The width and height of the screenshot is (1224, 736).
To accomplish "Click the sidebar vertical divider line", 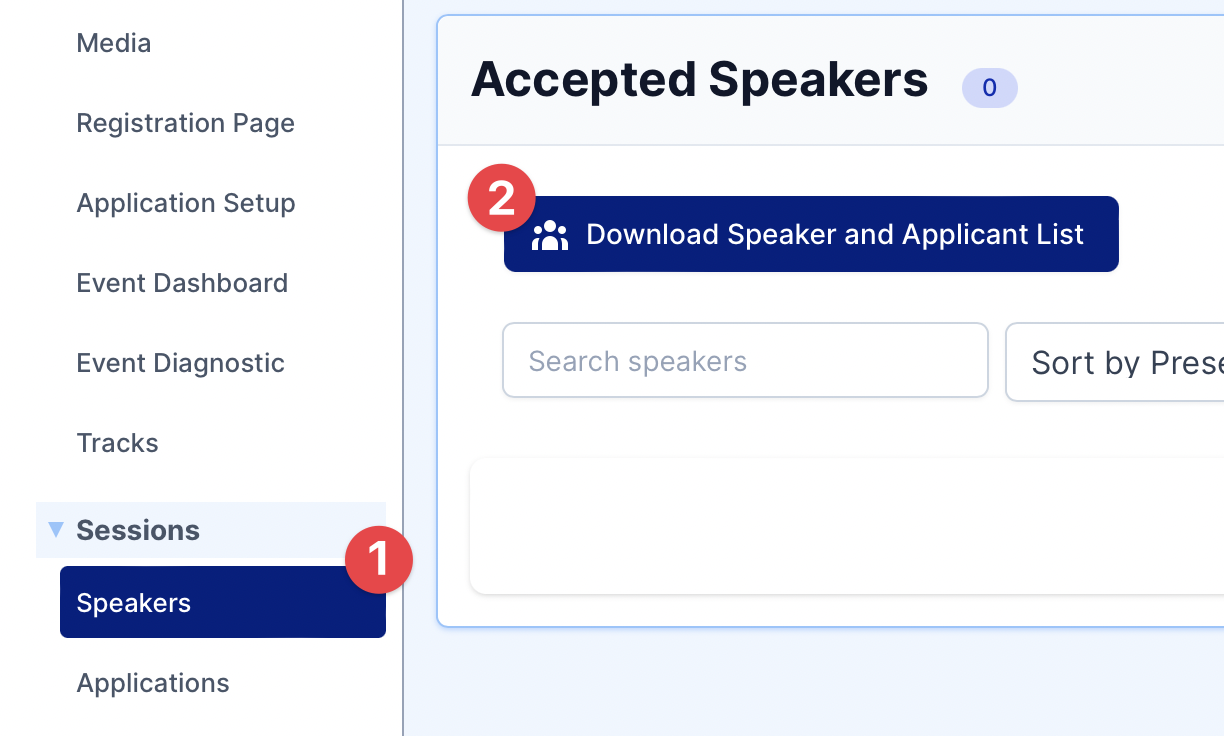I will [403, 300].
